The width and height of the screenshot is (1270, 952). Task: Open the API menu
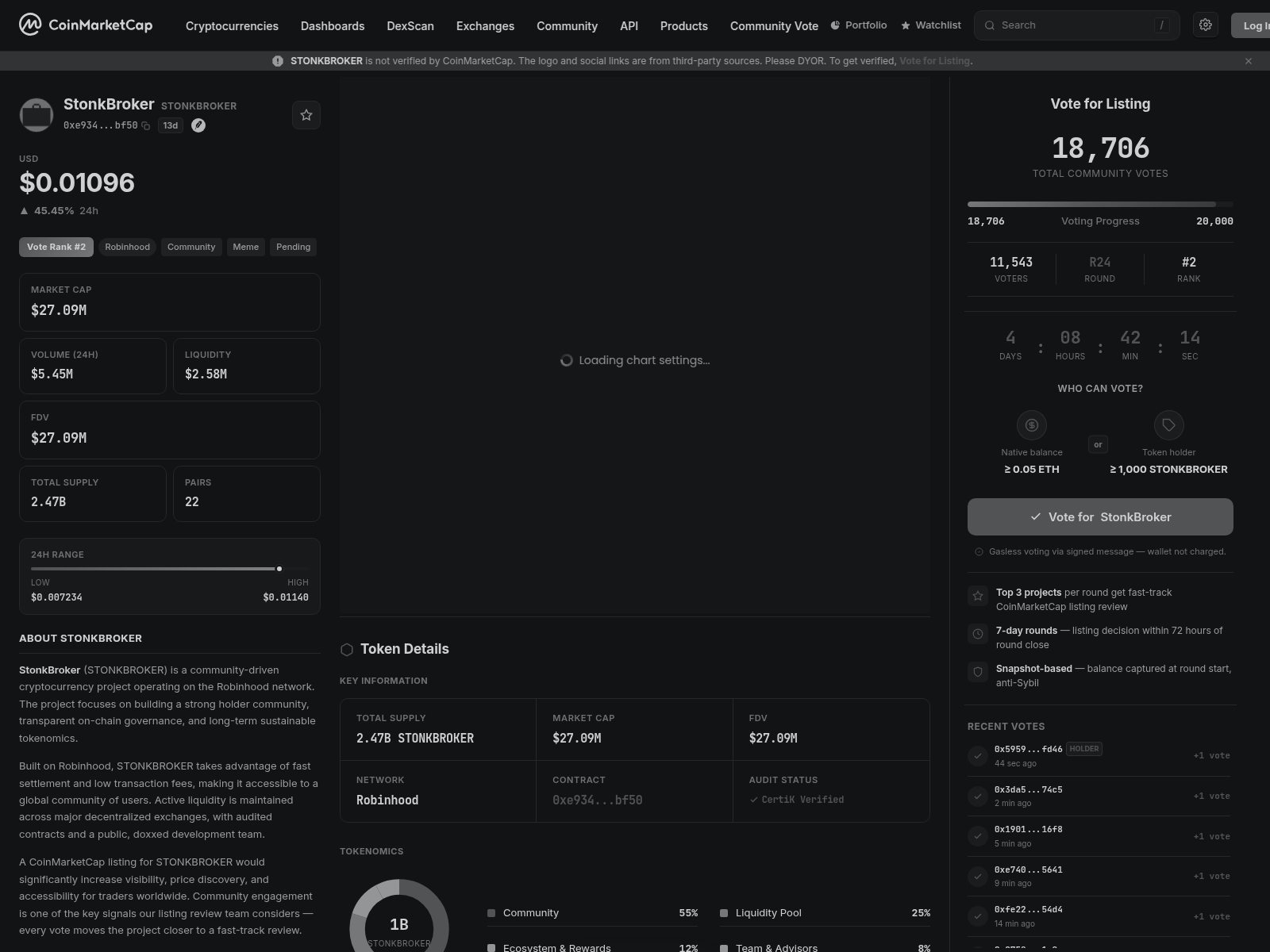[x=629, y=26]
